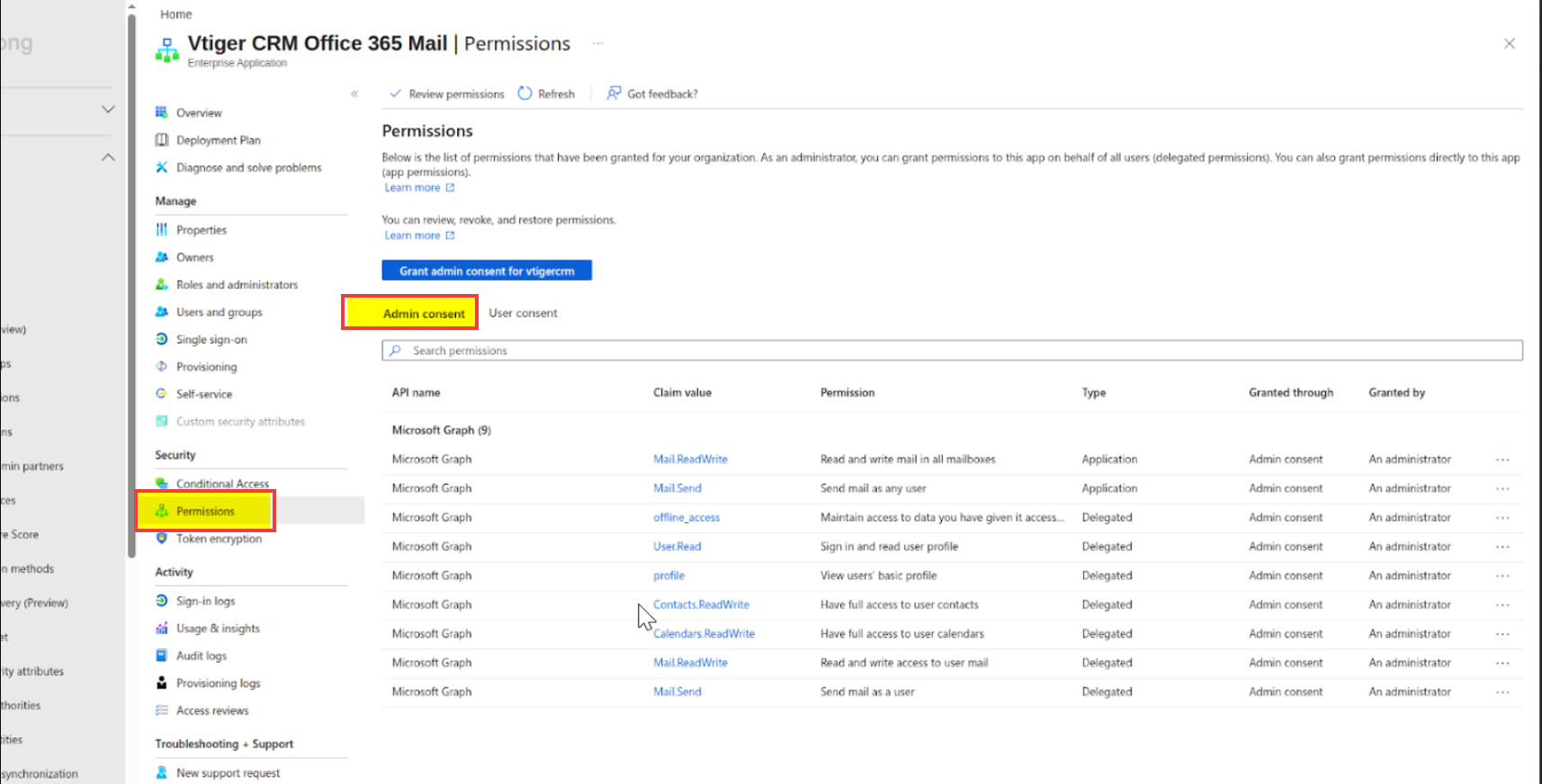Open ellipsis menu next to Permissions title
The width and height of the screenshot is (1542, 784).
598,43
